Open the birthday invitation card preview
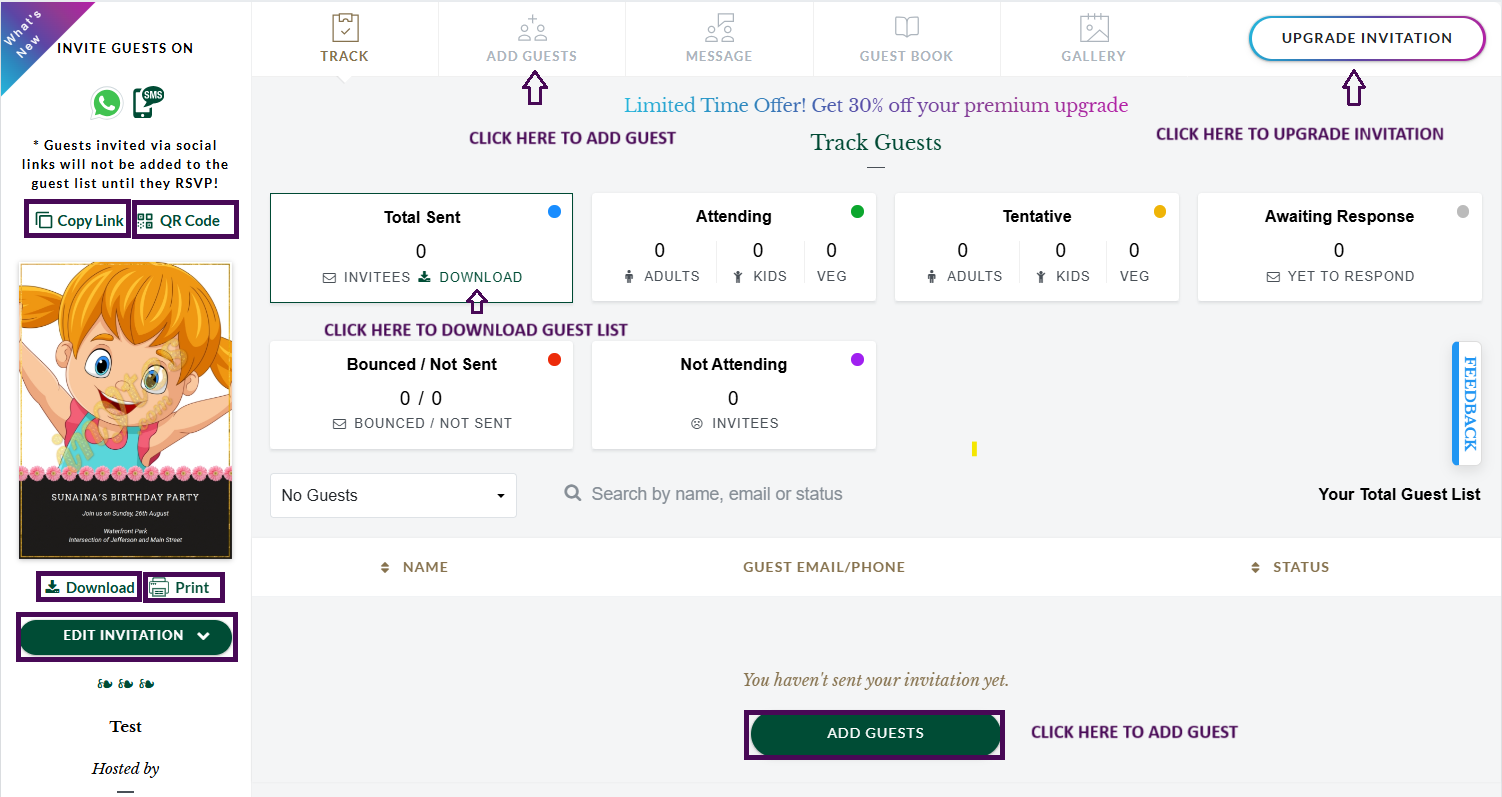 click(x=126, y=410)
